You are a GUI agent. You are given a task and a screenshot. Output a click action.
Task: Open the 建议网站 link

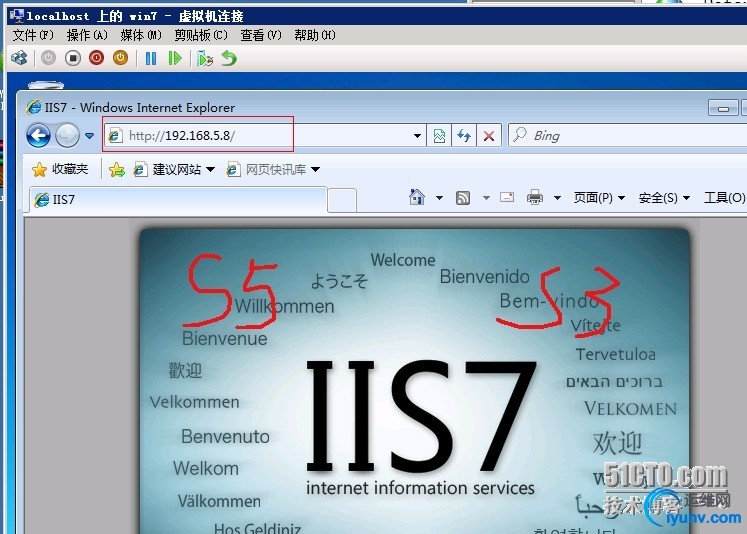click(169, 170)
